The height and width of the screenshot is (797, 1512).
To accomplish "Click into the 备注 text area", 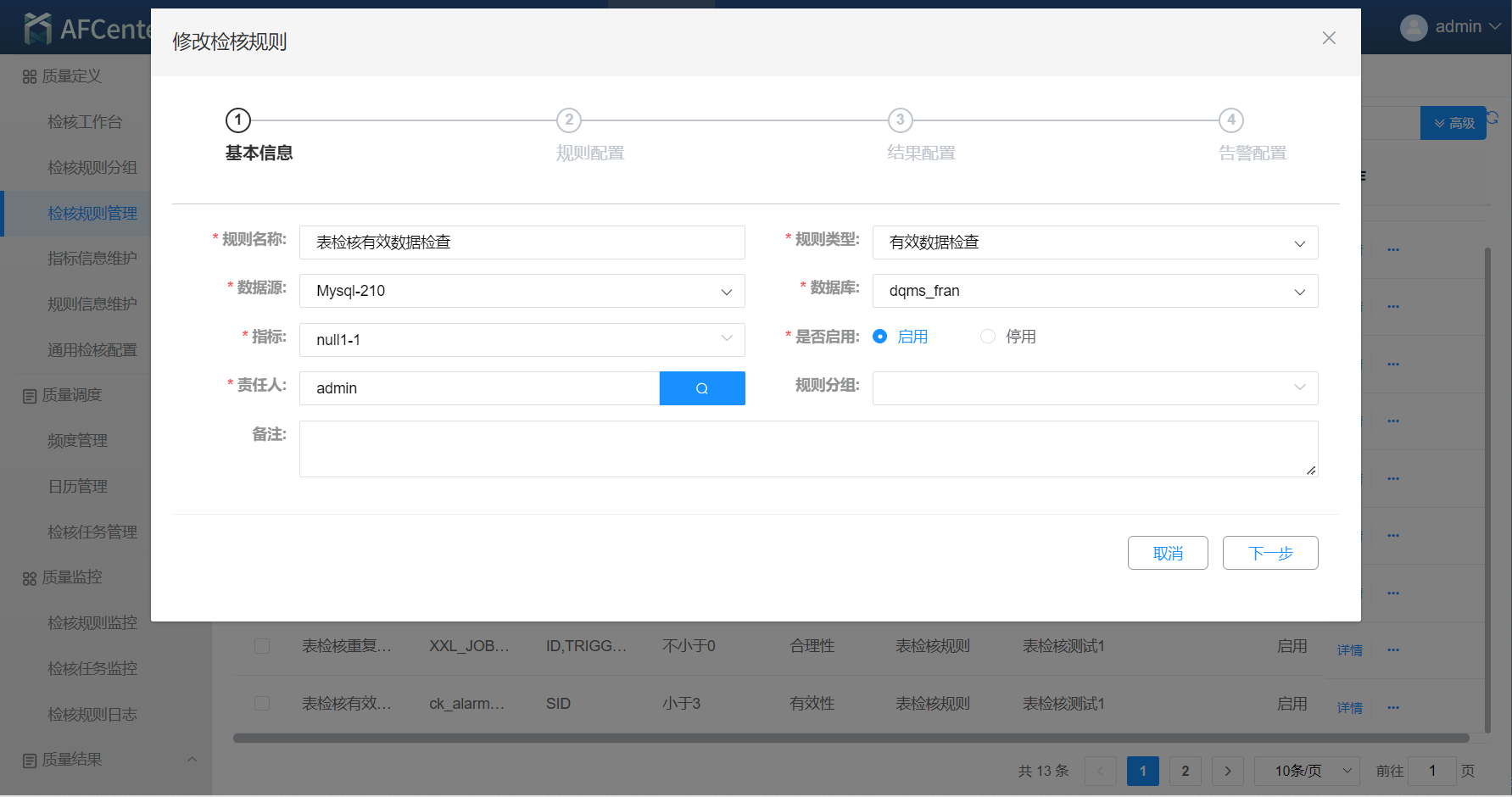I will (807, 449).
